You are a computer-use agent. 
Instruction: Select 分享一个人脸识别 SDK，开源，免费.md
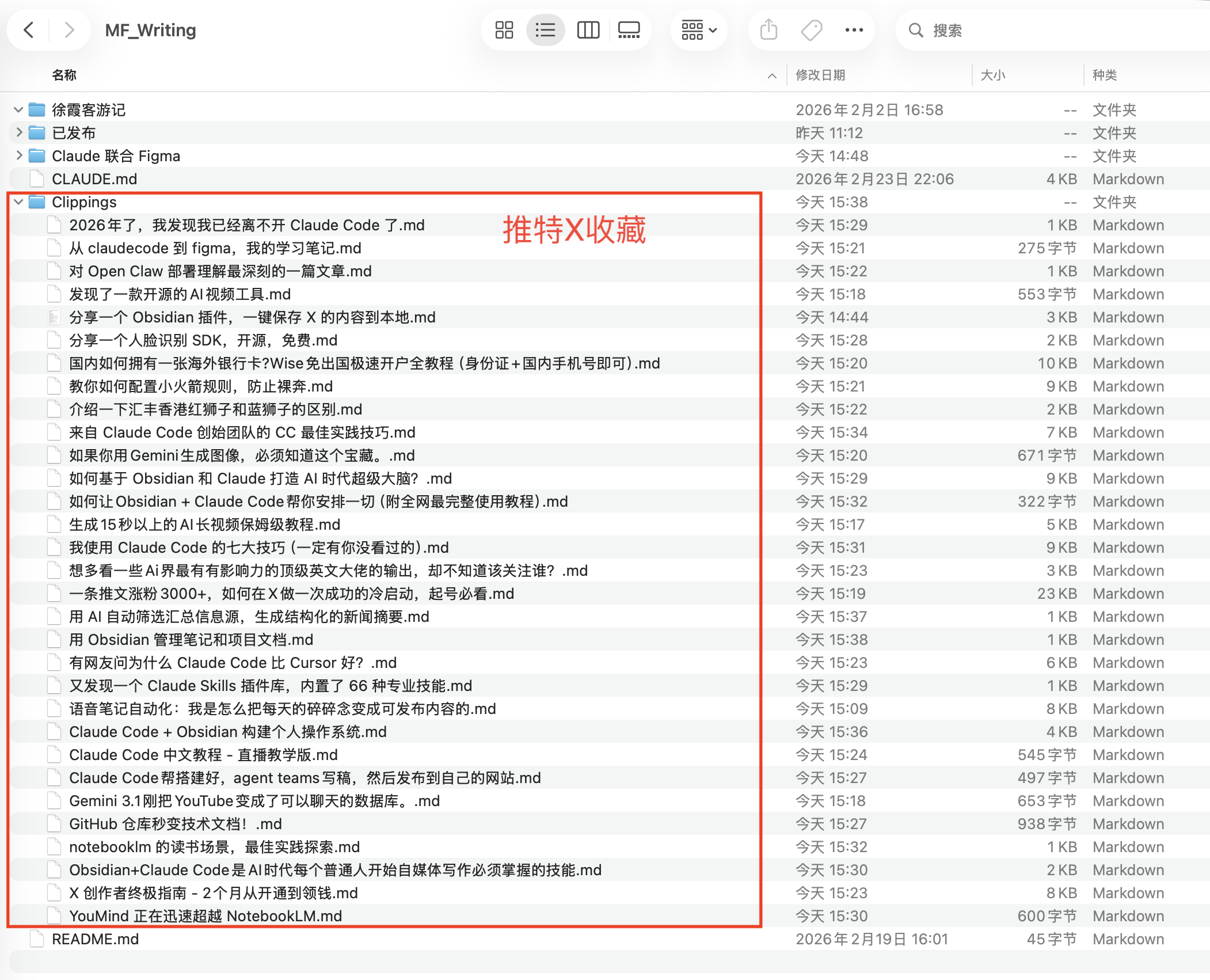[x=203, y=340]
